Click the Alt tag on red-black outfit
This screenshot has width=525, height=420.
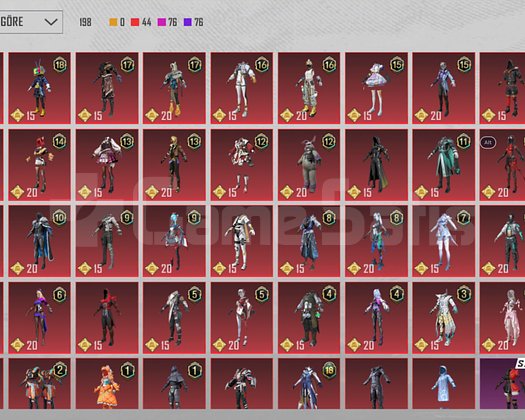pyautogui.click(x=488, y=142)
